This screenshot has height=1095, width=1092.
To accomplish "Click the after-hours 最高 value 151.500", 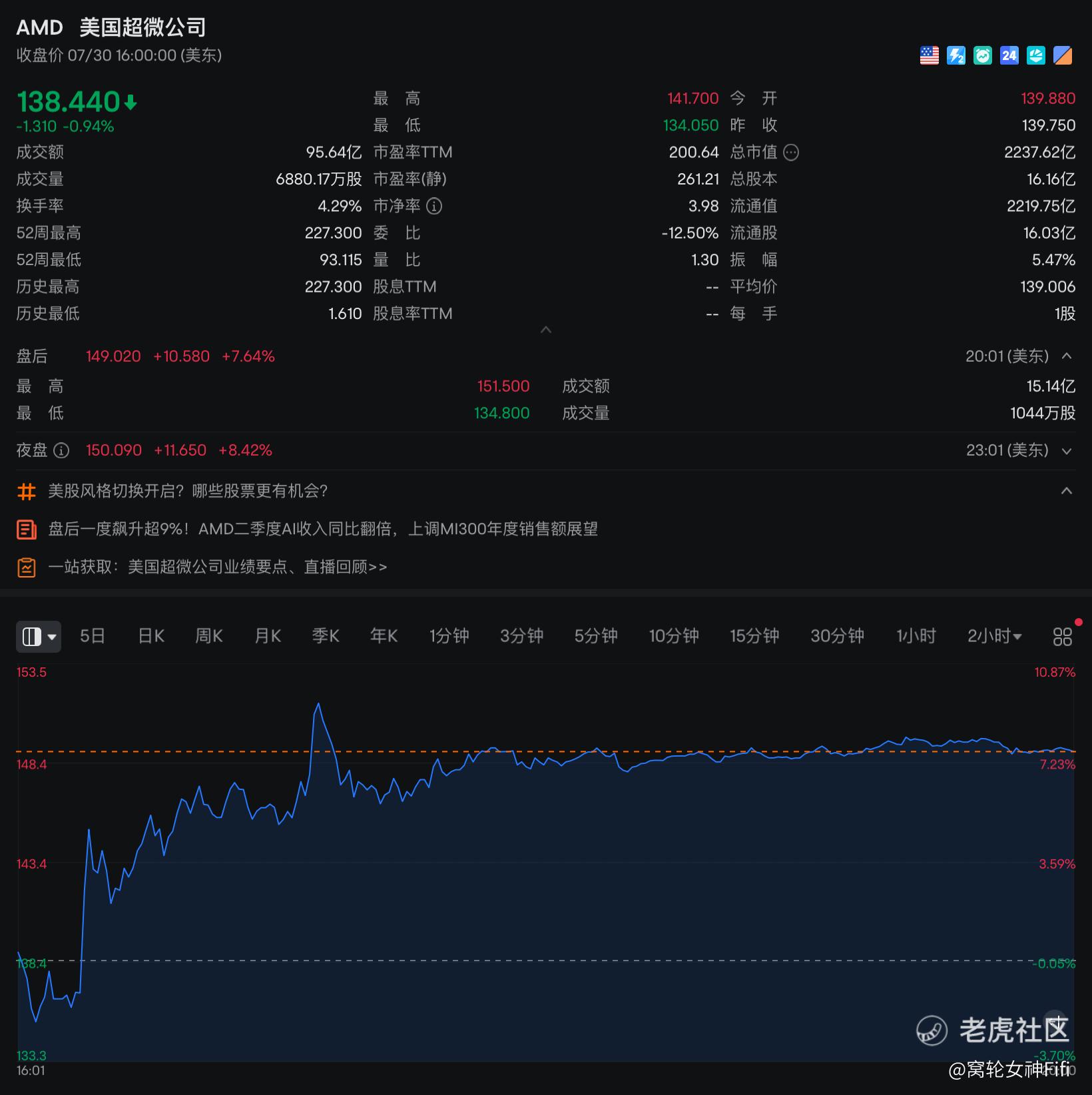I will 503,386.
